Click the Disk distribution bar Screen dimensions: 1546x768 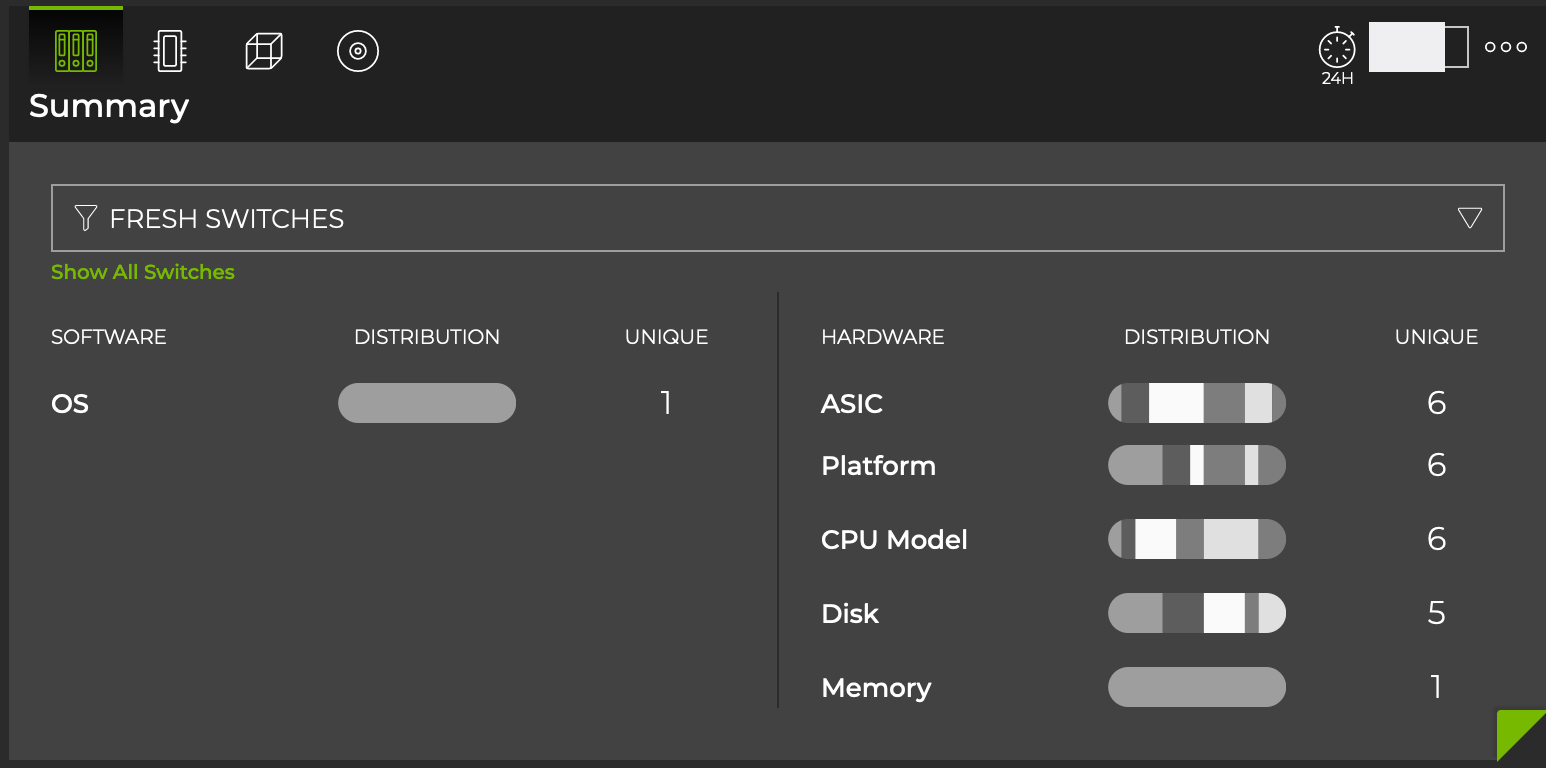tap(1196, 613)
